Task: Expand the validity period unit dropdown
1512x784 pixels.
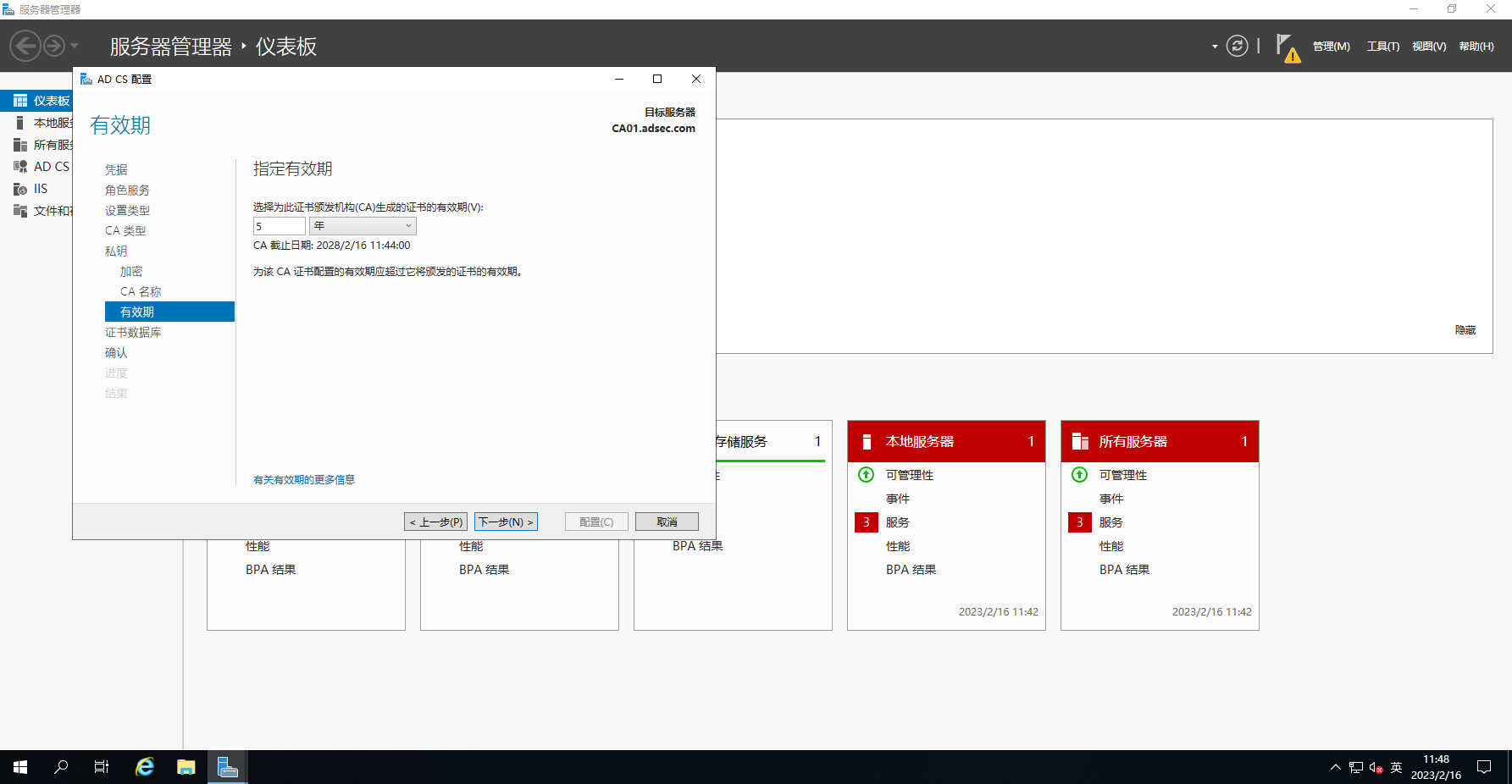Action: (x=363, y=226)
